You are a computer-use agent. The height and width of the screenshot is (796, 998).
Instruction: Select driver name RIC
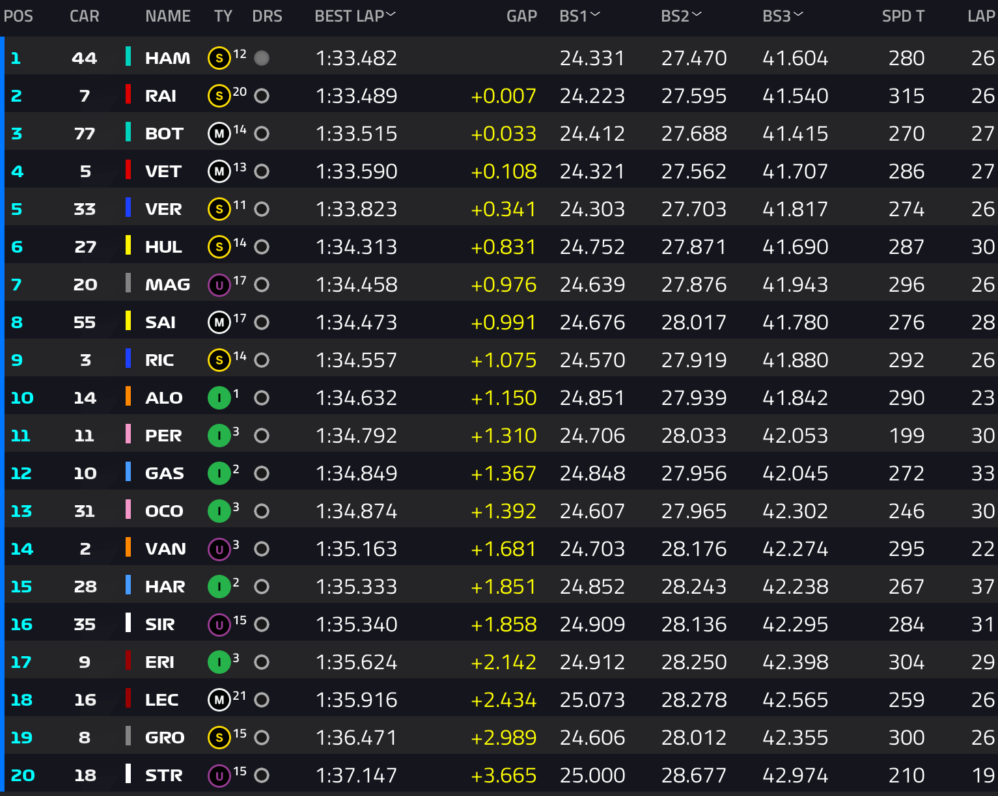pyautogui.click(x=159, y=361)
